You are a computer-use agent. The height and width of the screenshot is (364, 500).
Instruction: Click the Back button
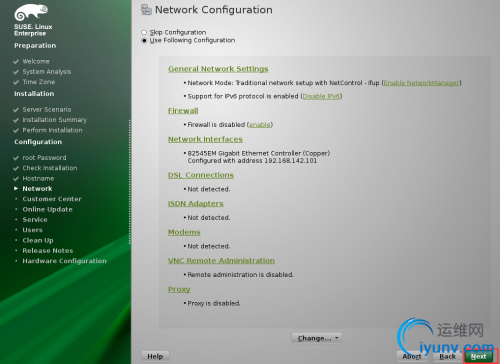point(447,356)
